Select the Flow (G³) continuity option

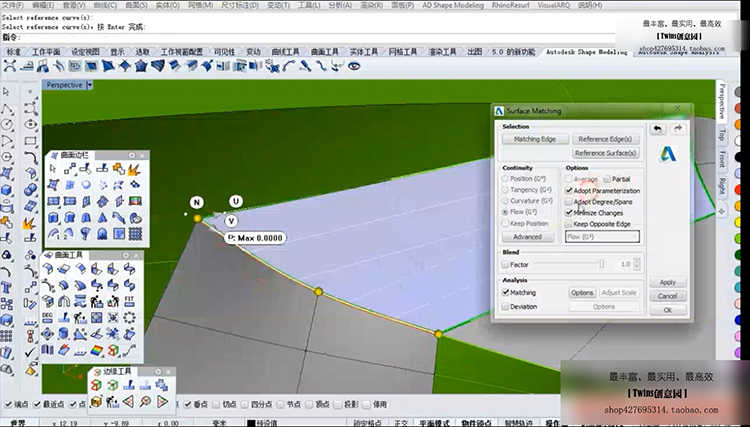coord(506,213)
